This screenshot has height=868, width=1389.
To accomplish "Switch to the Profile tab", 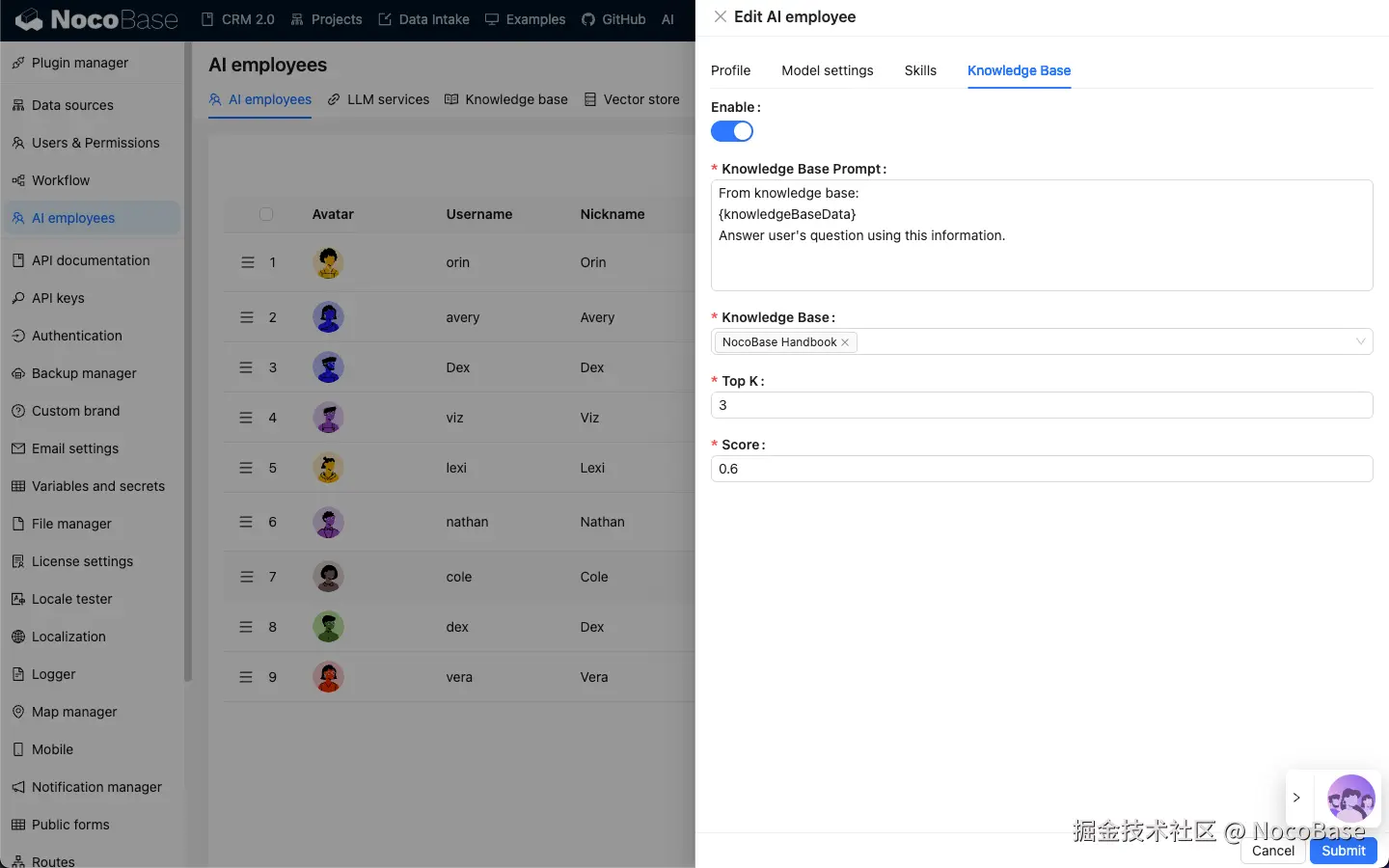I will tap(730, 70).
